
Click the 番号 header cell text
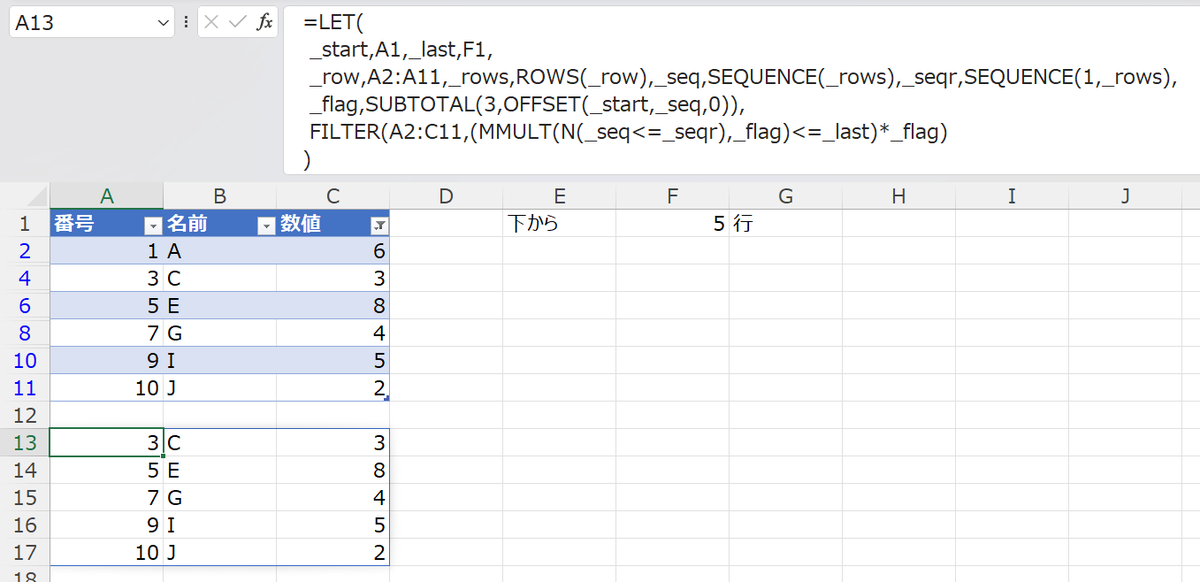pos(74,224)
